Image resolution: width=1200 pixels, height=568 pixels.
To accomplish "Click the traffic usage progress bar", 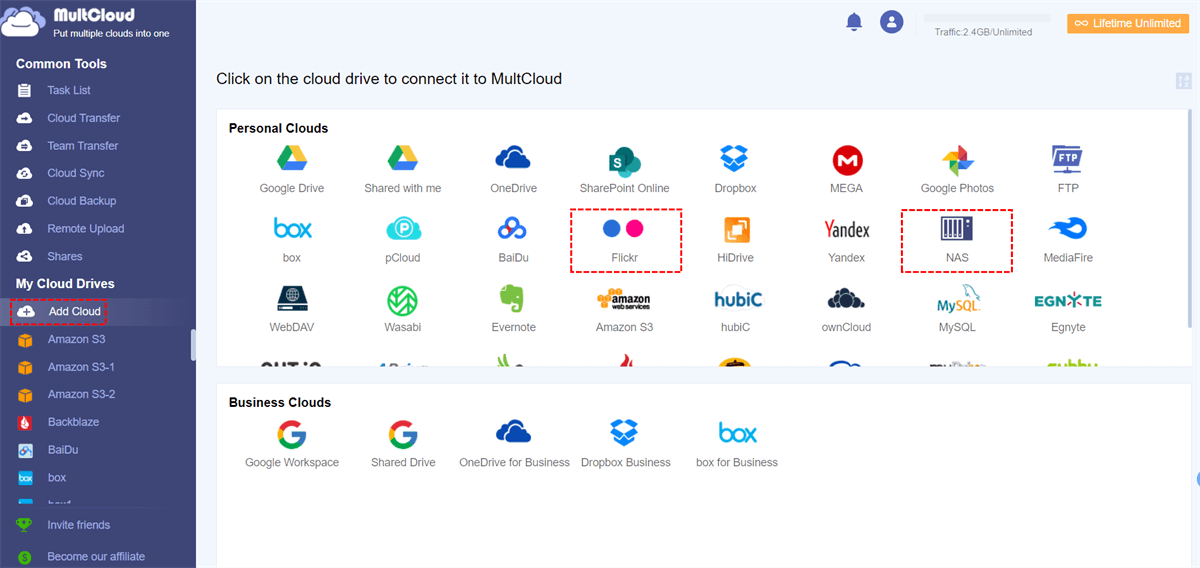I will point(987,18).
